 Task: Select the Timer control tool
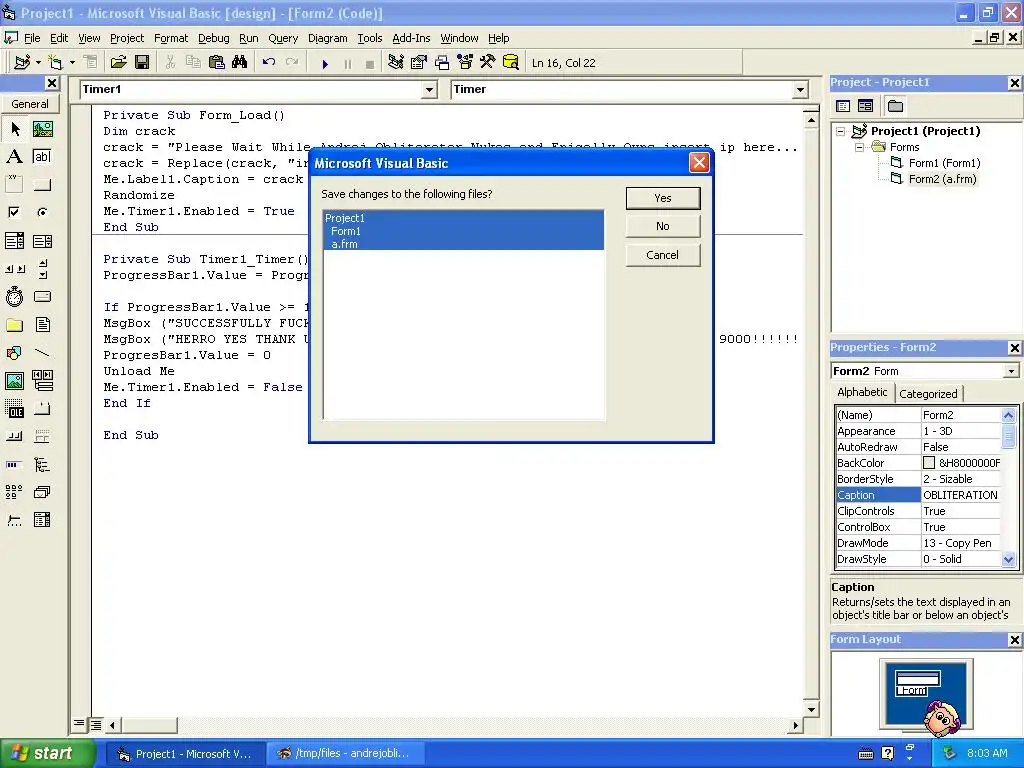pyautogui.click(x=14, y=296)
